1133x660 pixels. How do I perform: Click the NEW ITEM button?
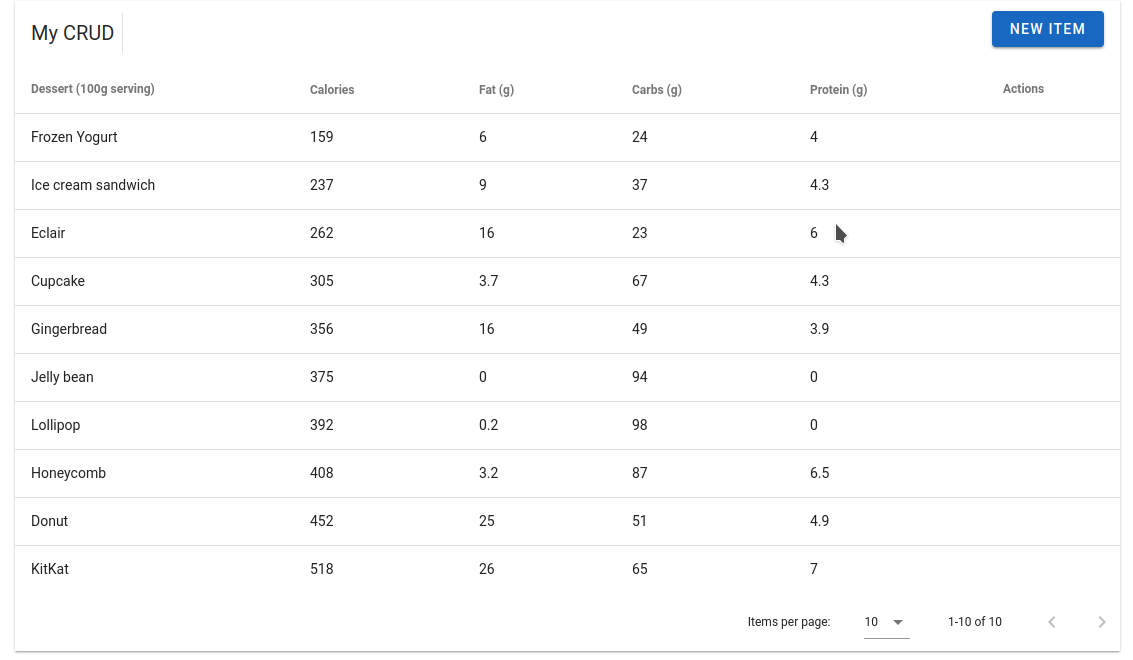click(x=1047, y=29)
